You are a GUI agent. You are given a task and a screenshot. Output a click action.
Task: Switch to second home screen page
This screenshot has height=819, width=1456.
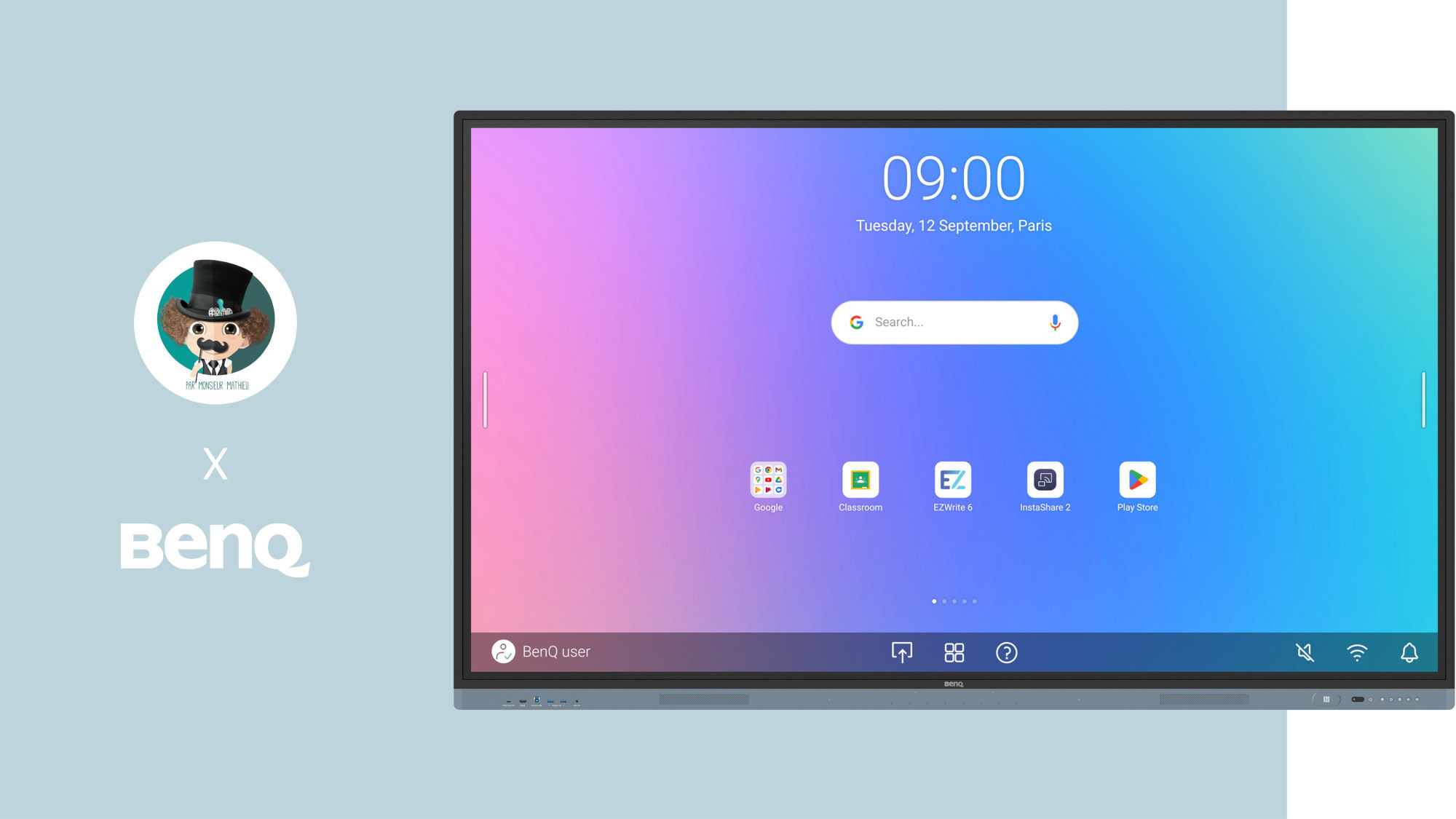coord(944,600)
